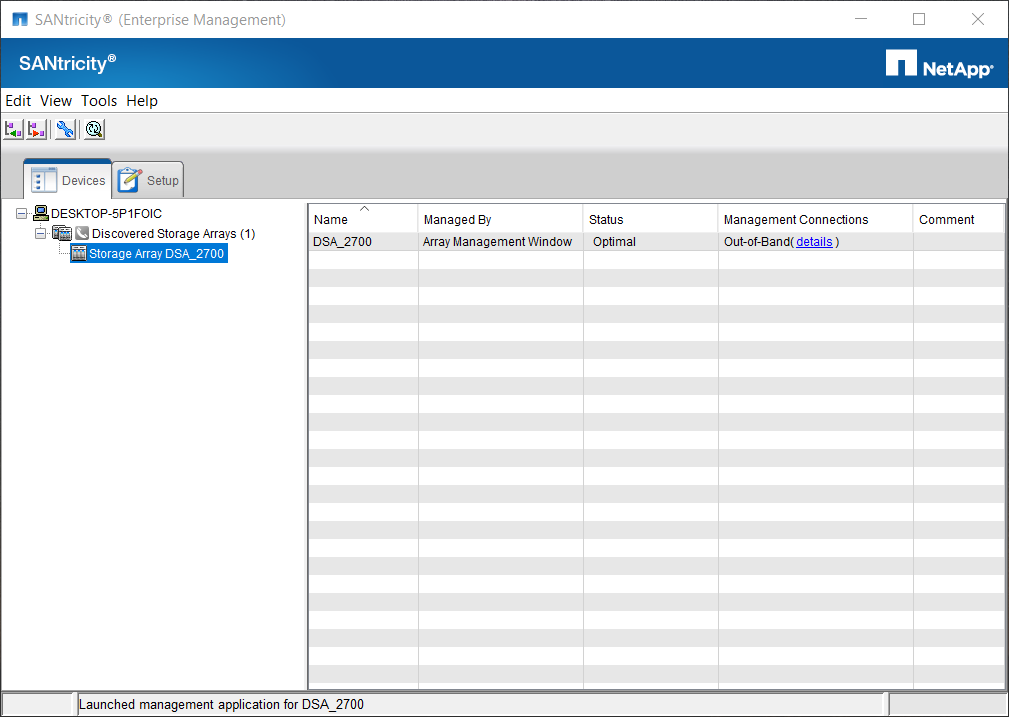Viewport: 1009px width, 717px height.
Task: Collapse the Discovered Storage Arrays node
Action: 41,234
